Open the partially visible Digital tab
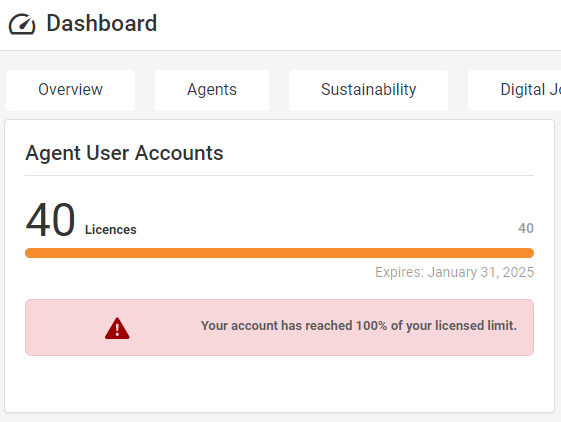 point(514,90)
